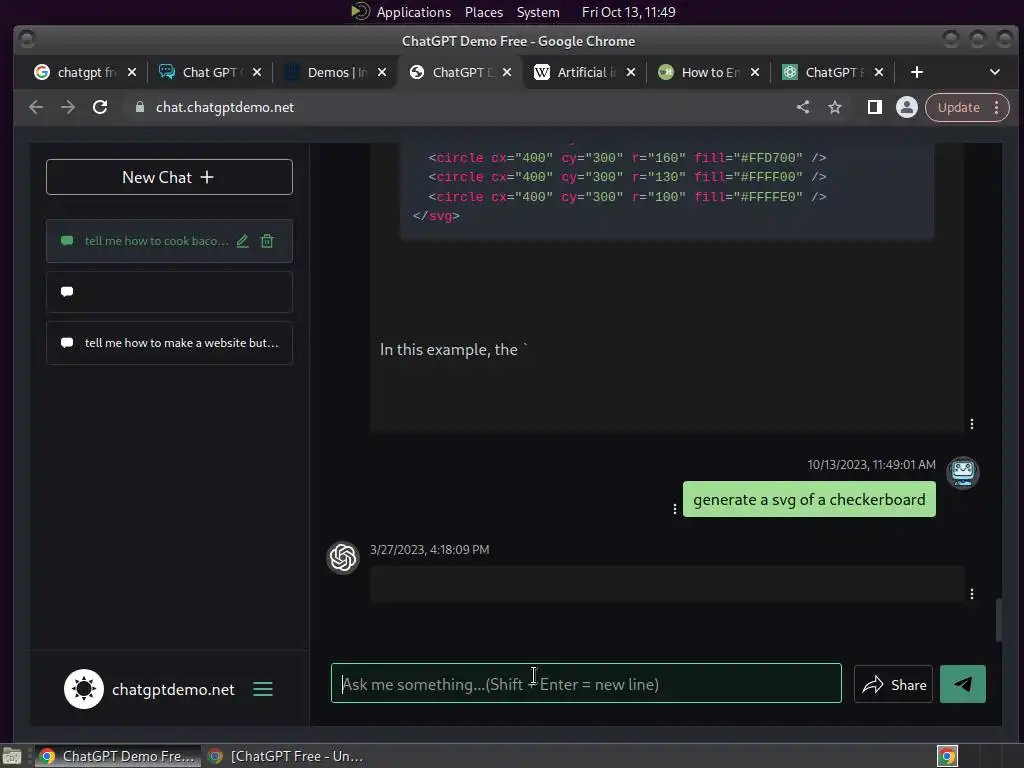Share this page via address bar icon
The image size is (1024, 768).
pos(803,107)
